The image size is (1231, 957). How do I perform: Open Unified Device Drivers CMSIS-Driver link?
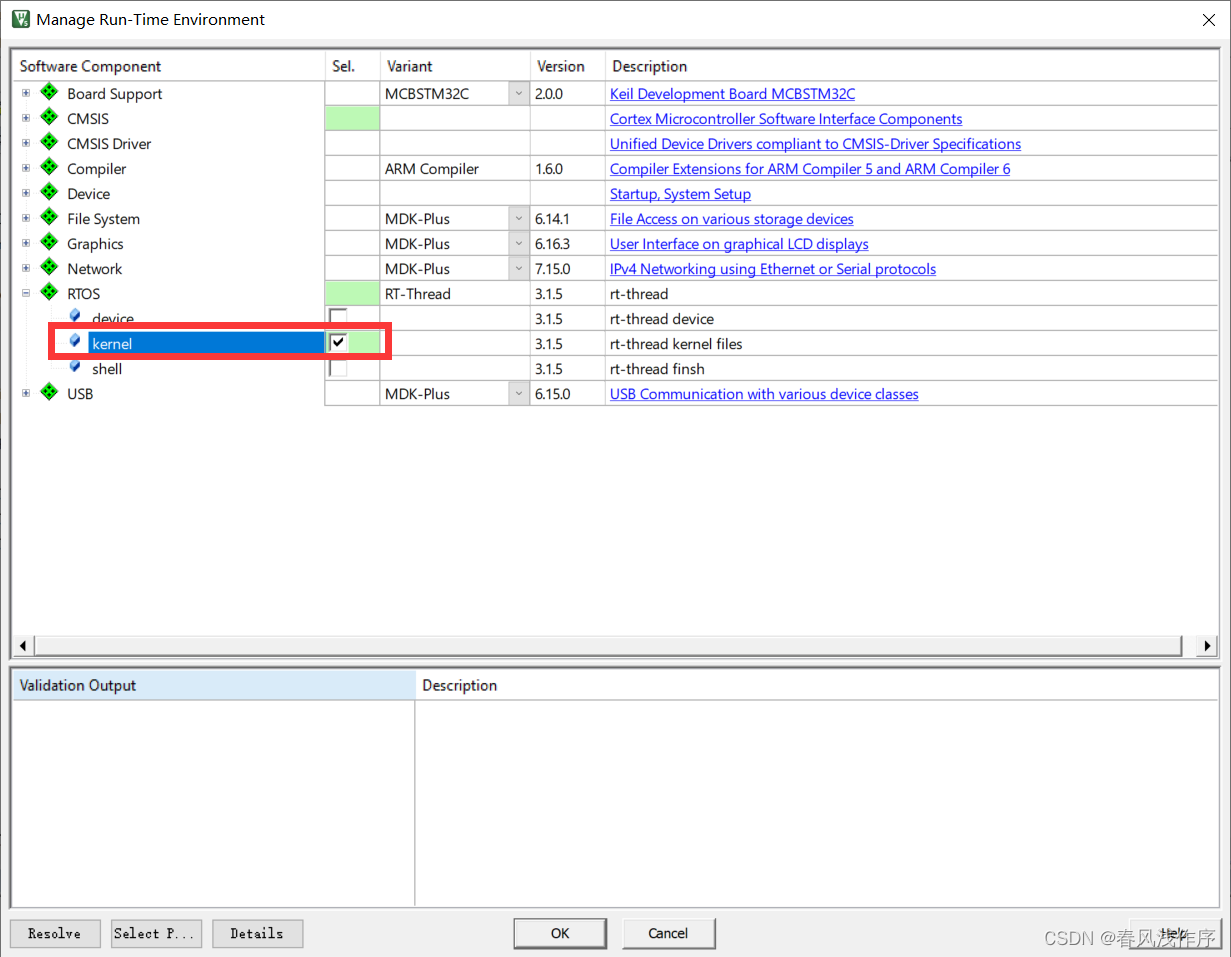pos(815,144)
